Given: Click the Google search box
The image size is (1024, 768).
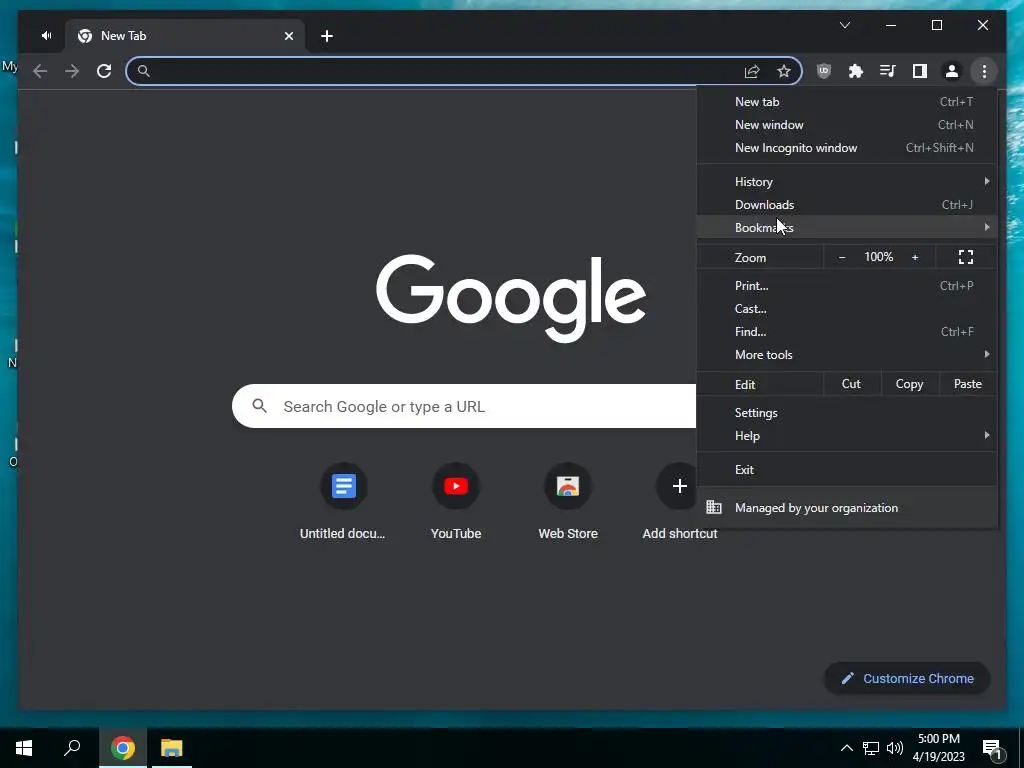Looking at the screenshot, I should pyautogui.click(x=464, y=406).
